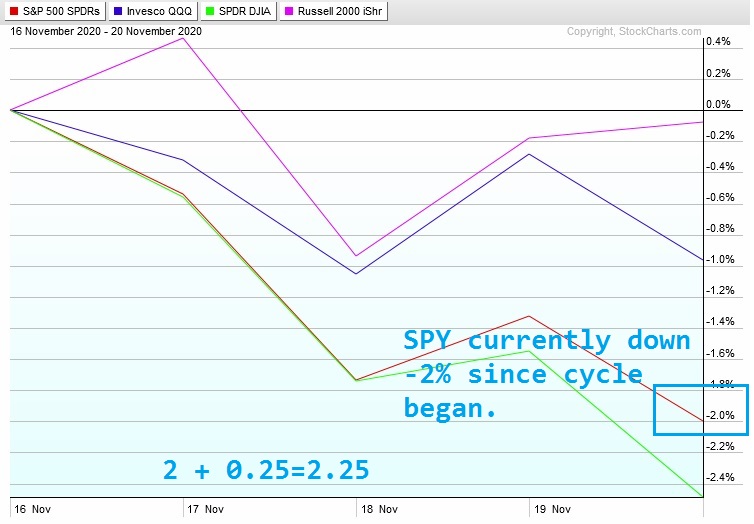The width and height of the screenshot is (754, 524).
Task: Click the 18 Nov date label
Action: [x=379, y=510]
